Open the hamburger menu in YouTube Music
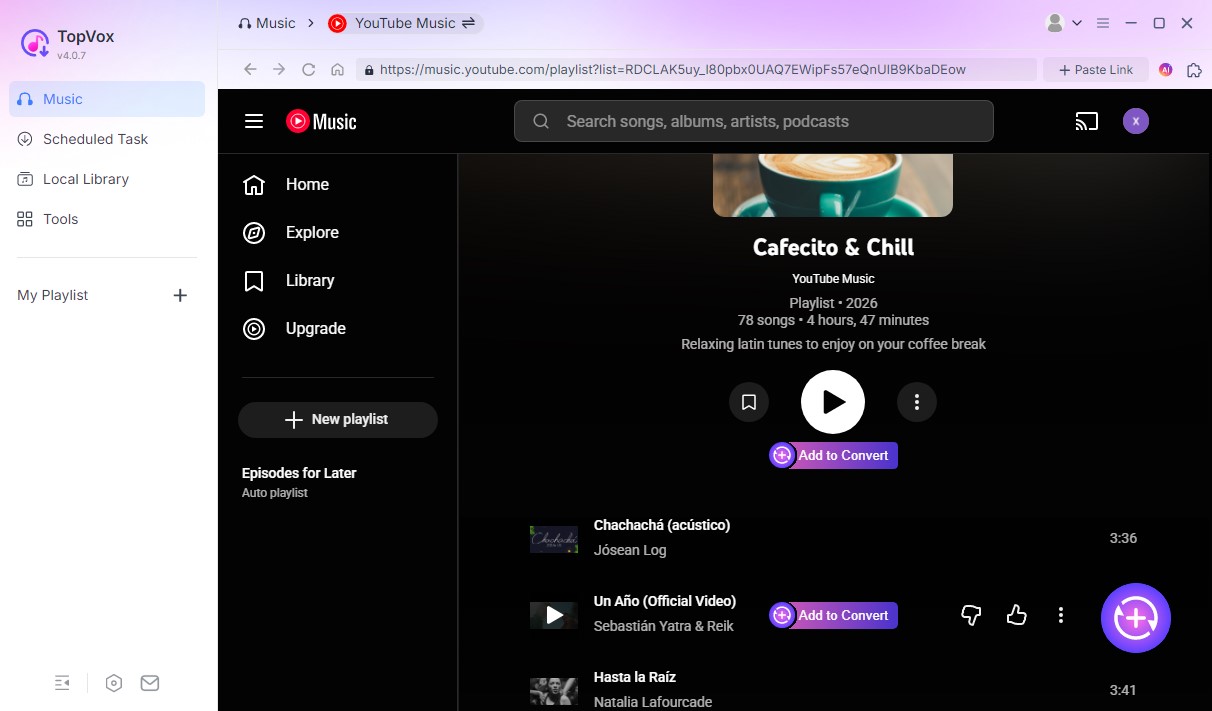The width and height of the screenshot is (1212, 711). coord(254,120)
